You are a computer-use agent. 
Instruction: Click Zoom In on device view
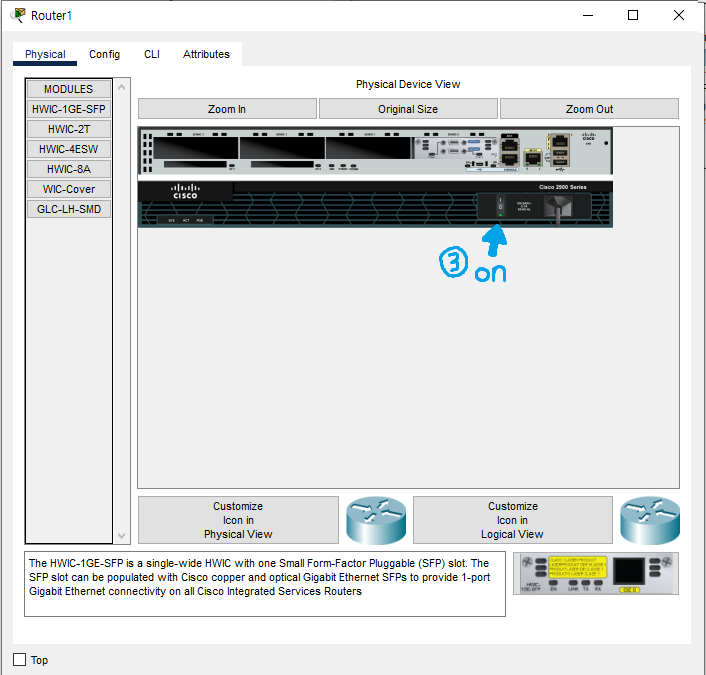coord(227,109)
